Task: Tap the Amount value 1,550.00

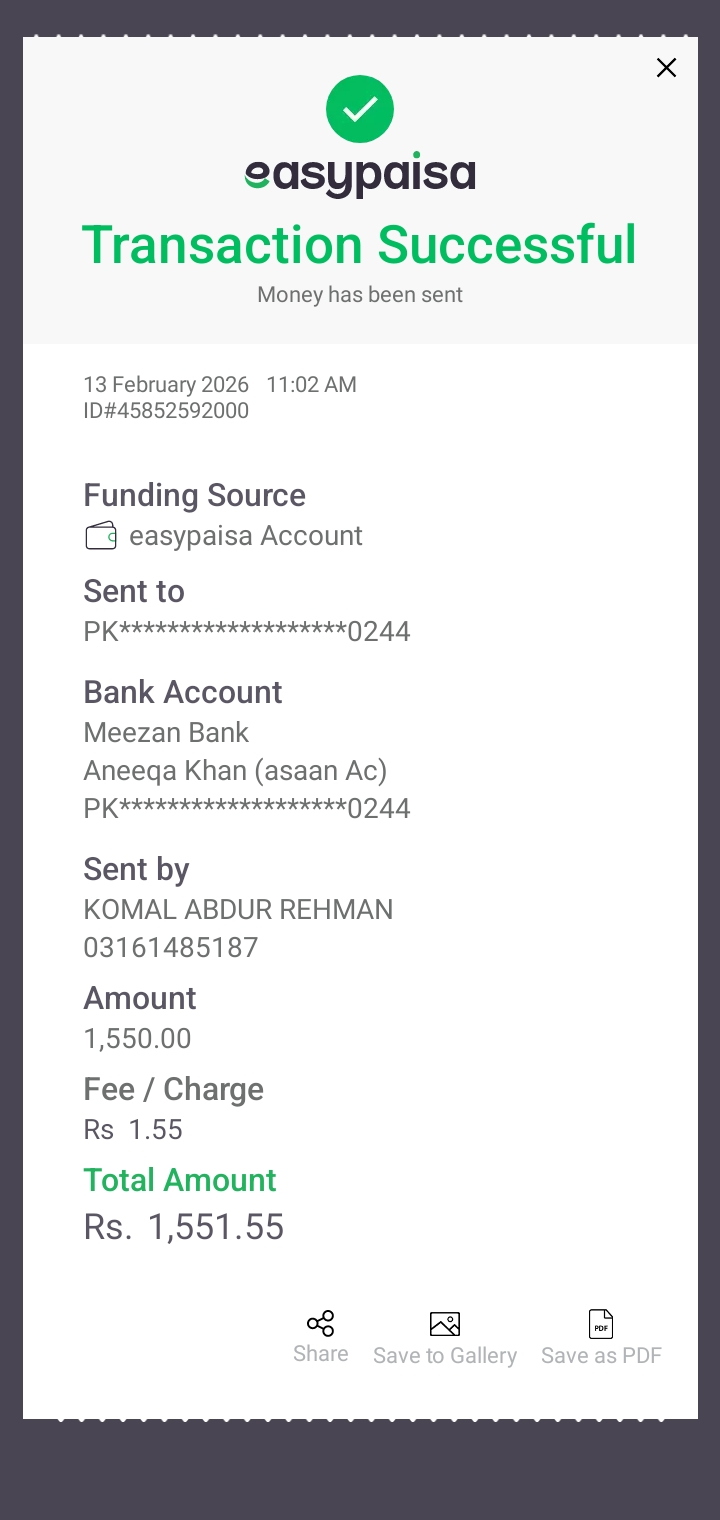Action: pyautogui.click(x=137, y=1039)
